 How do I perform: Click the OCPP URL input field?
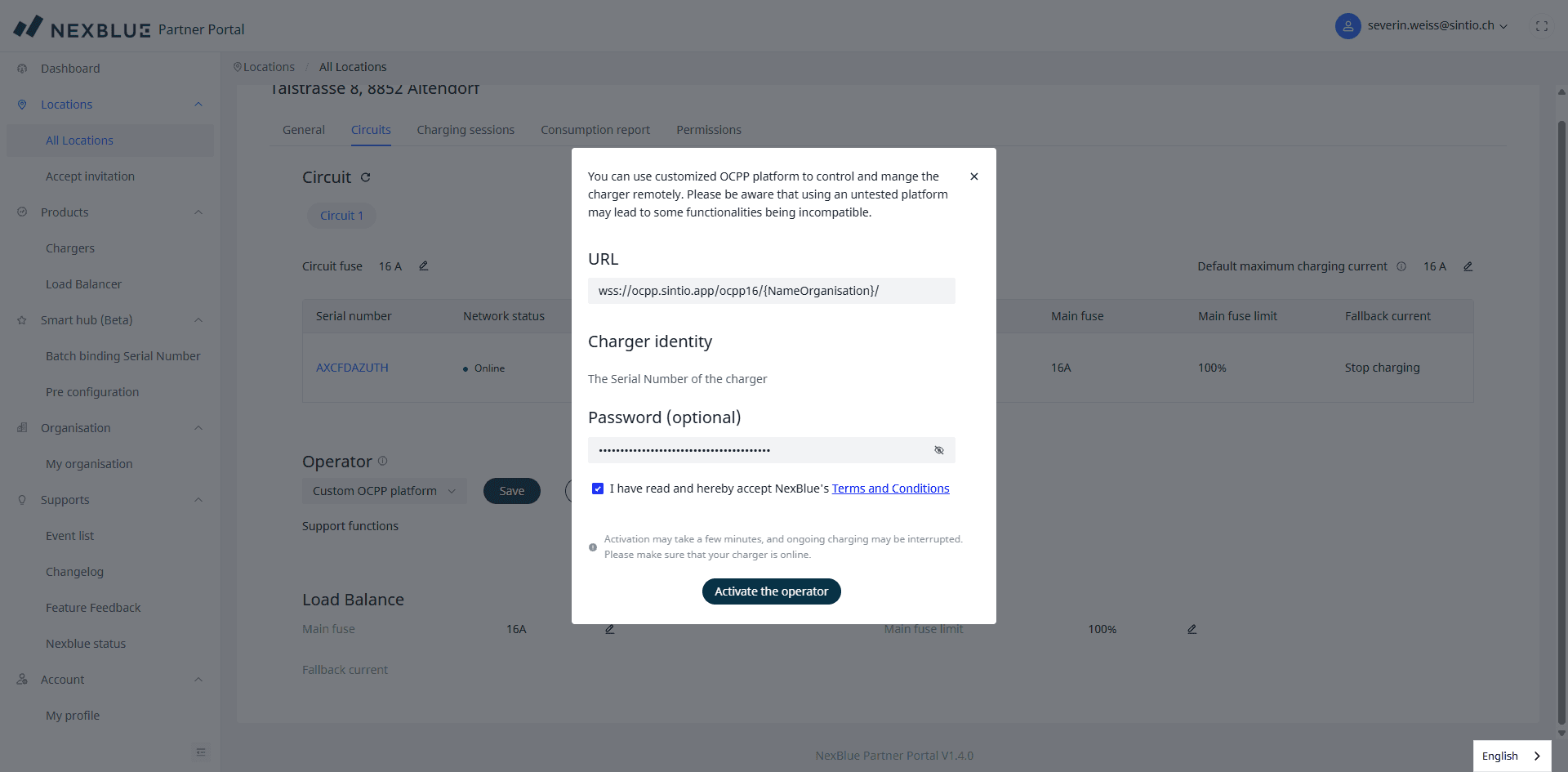[x=771, y=291]
